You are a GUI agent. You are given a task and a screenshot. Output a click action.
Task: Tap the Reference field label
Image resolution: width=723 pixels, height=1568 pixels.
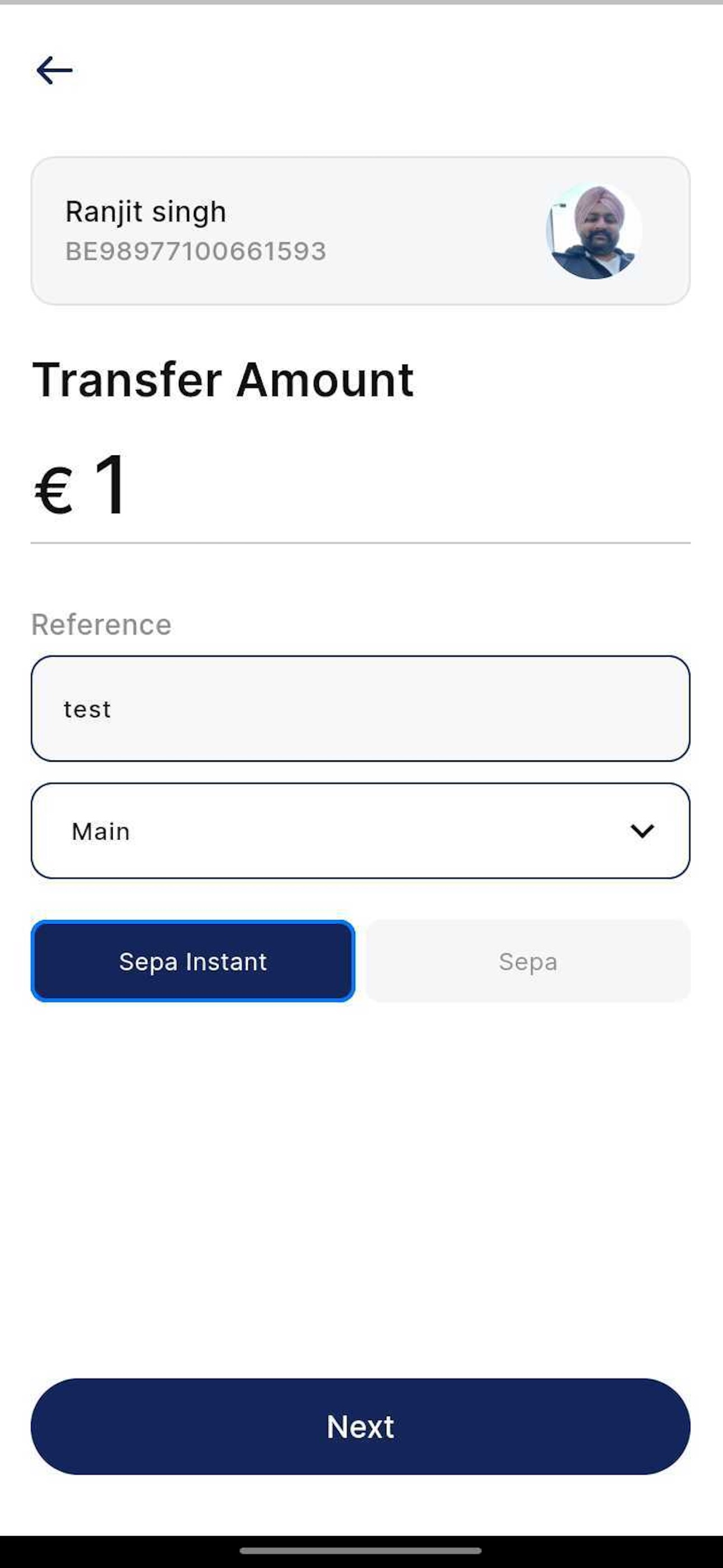pyautogui.click(x=101, y=625)
